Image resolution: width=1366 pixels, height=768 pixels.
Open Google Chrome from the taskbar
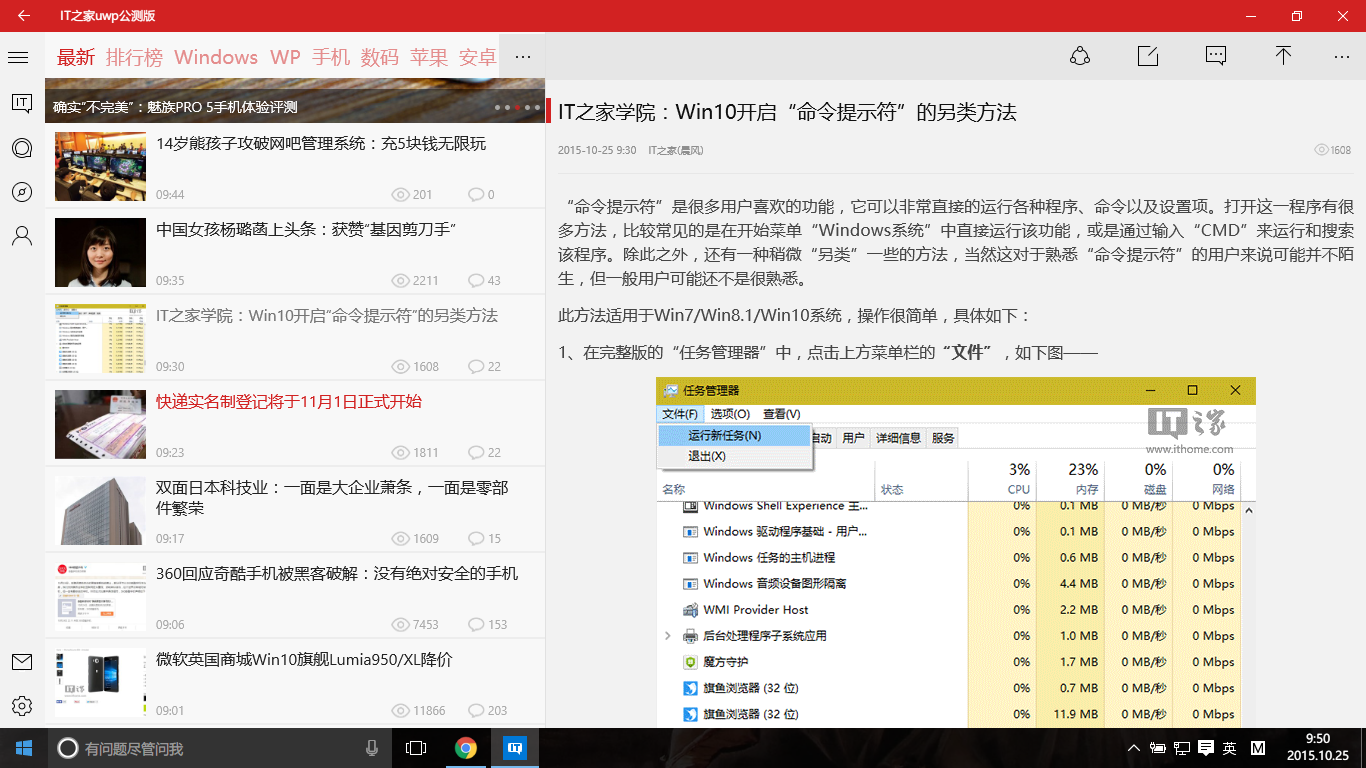coord(465,748)
